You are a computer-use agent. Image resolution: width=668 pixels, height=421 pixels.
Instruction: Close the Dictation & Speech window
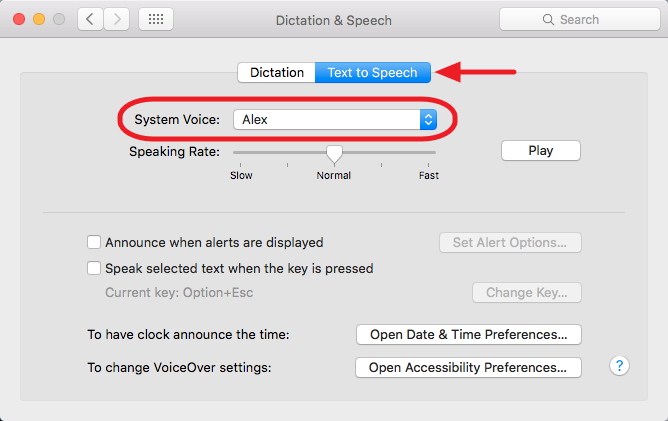20,19
